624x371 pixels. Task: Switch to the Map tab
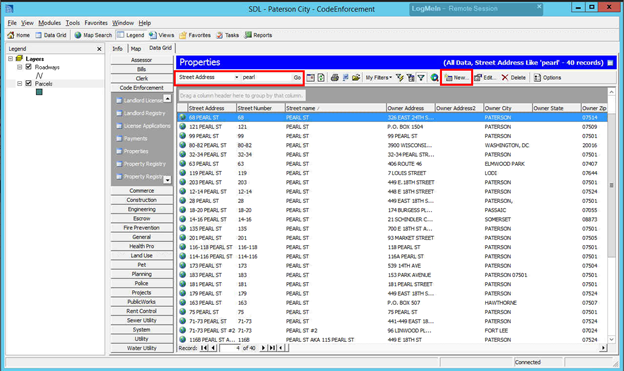(x=136, y=49)
